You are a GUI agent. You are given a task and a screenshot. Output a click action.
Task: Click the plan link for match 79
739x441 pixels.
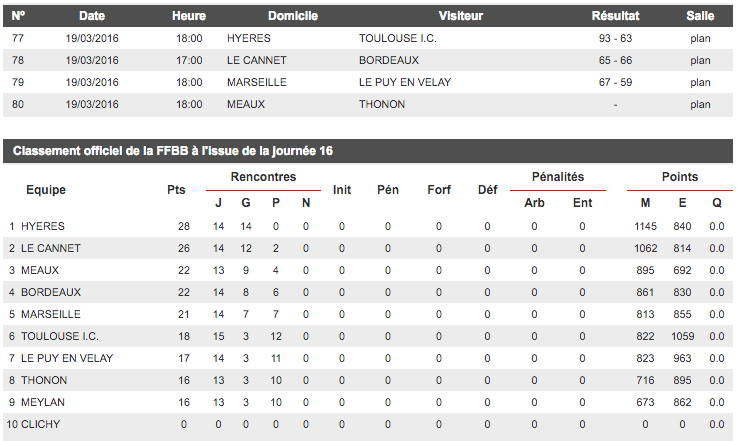(x=700, y=82)
